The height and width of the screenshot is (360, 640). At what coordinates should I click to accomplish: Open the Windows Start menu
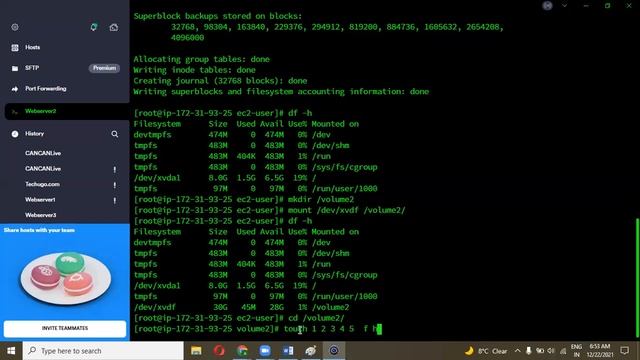(x=11, y=351)
